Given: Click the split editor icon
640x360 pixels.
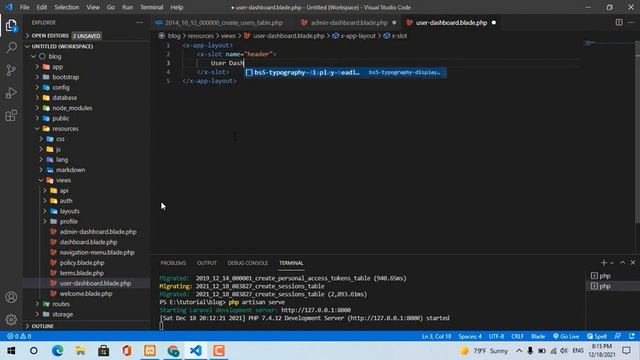Looking at the screenshot, I should 619,22.
